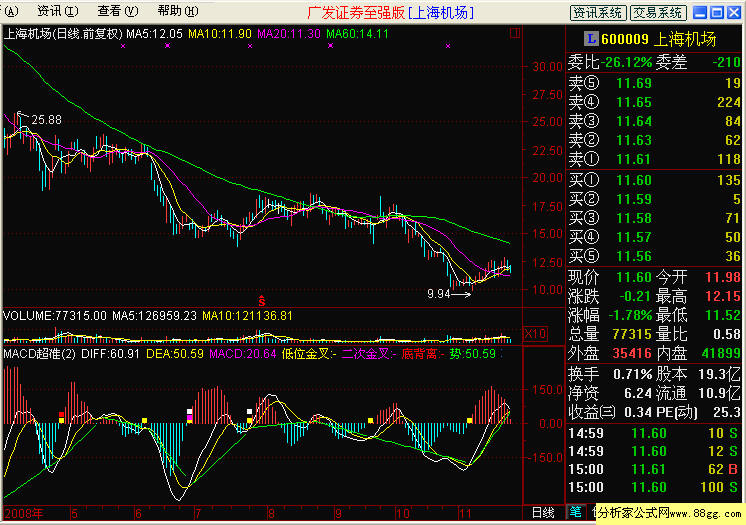
Task: Click the 30.00 price axis label
Action: (x=547, y=67)
